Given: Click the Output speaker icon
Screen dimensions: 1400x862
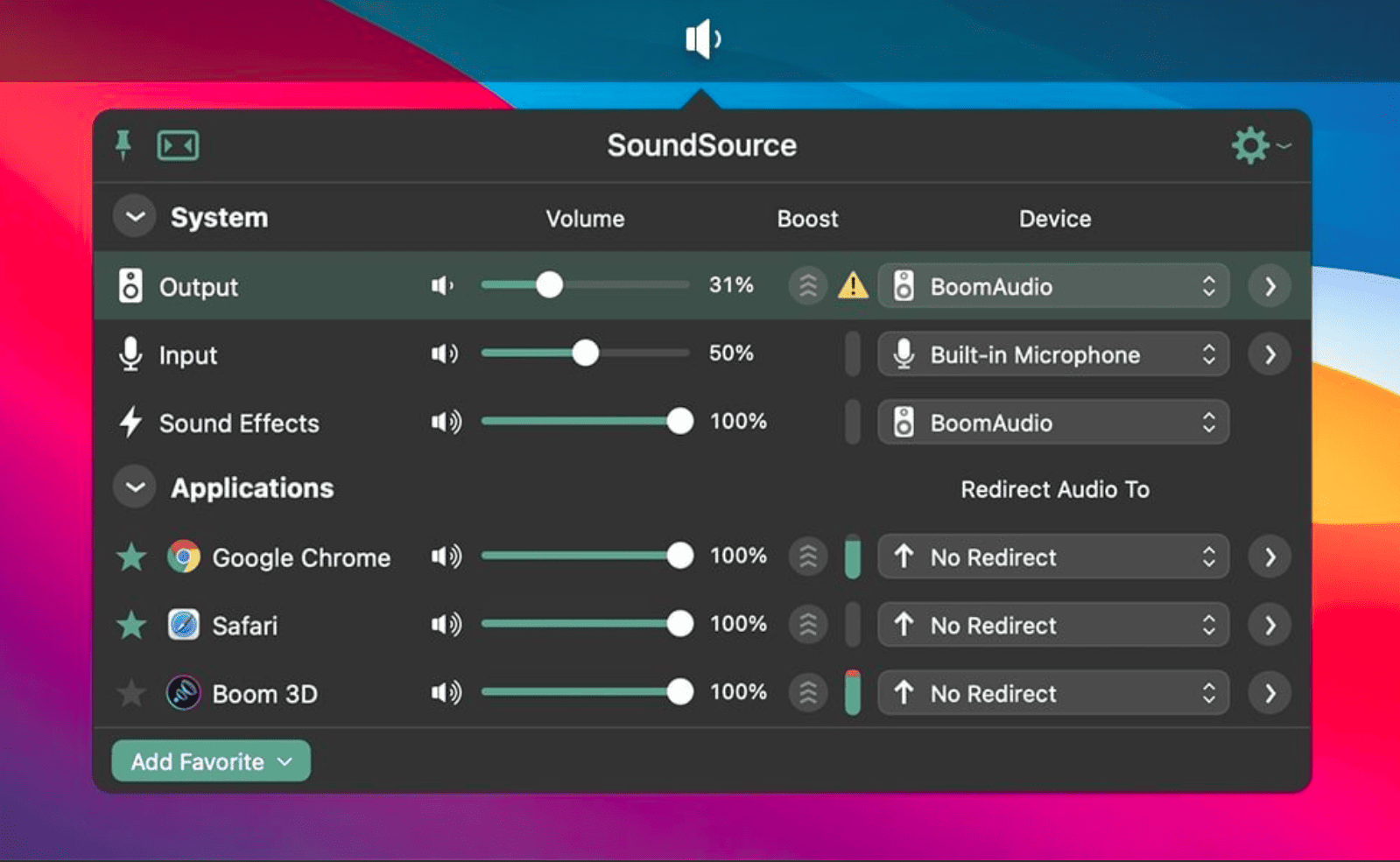Looking at the screenshot, I should point(130,286).
